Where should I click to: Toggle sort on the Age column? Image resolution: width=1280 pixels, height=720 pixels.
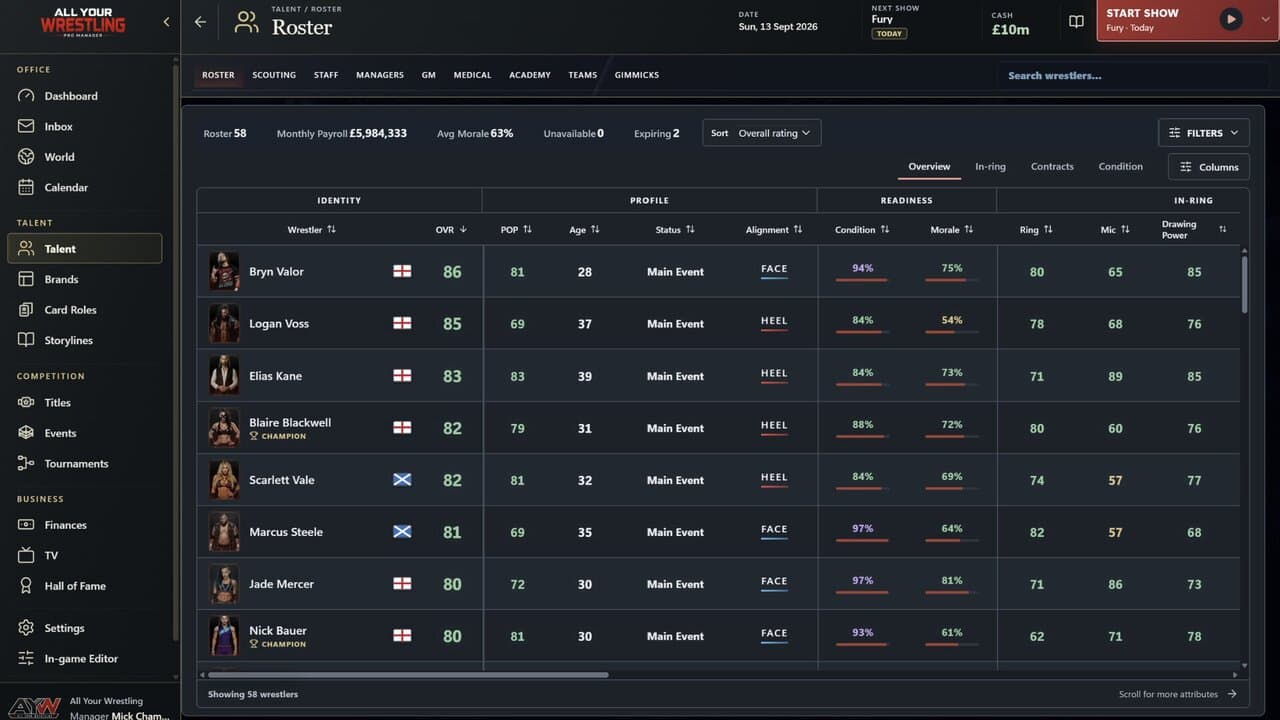[584, 230]
